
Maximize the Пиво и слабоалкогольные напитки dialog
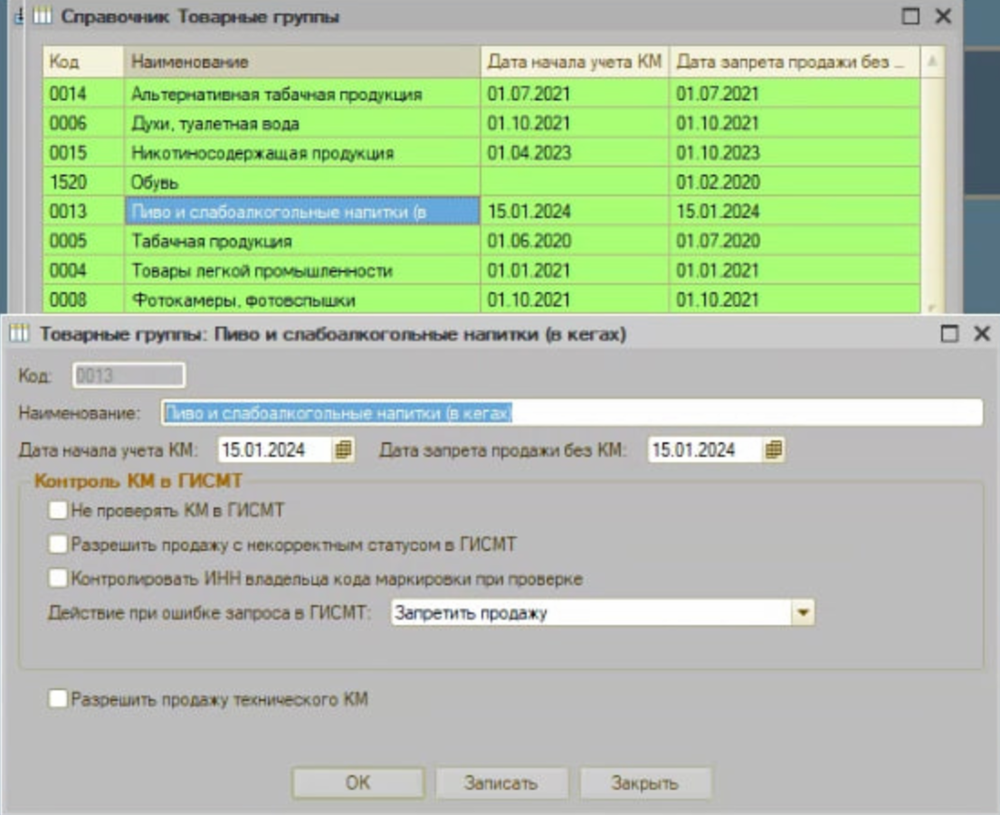click(x=951, y=334)
